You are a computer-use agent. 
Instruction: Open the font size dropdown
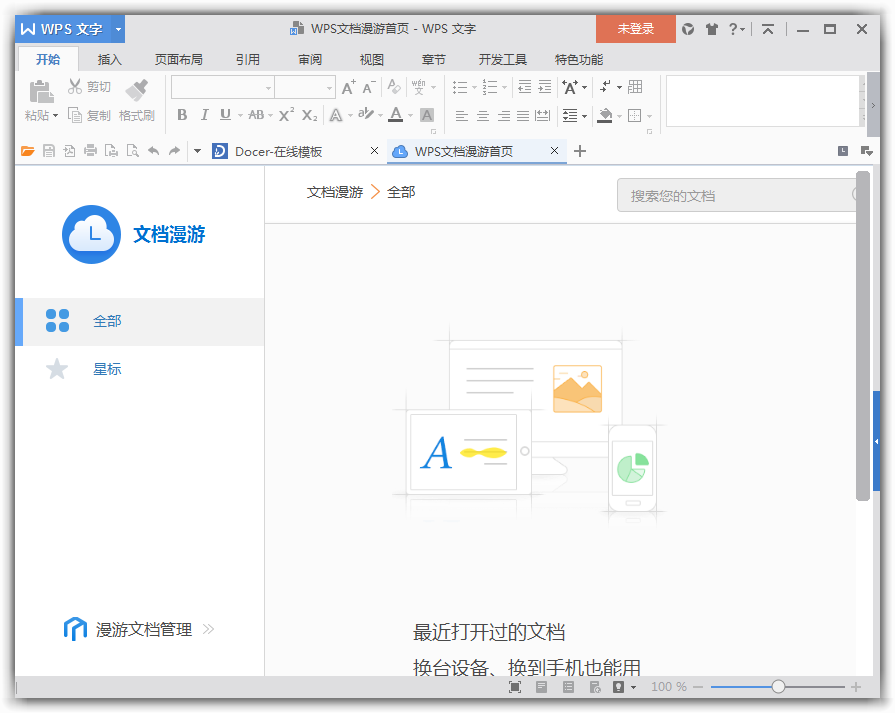pyautogui.click(x=330, y=87)
